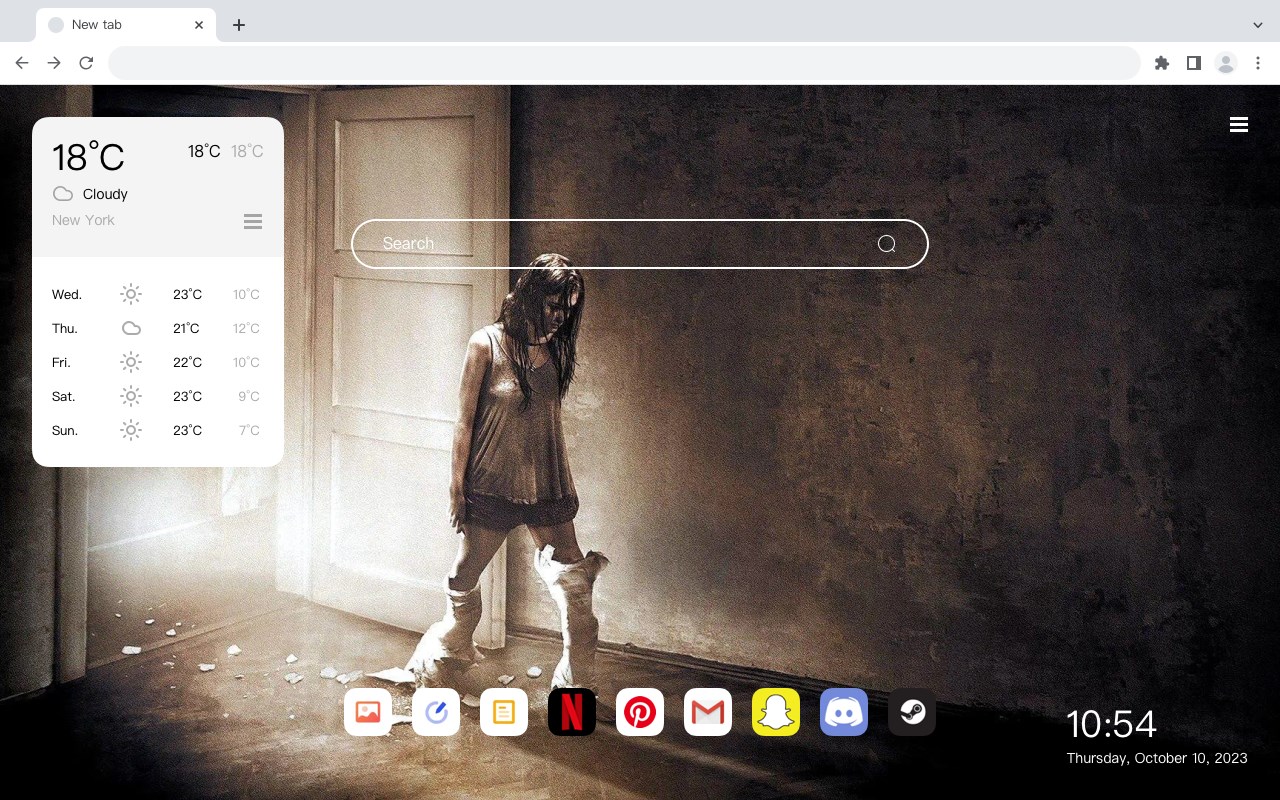The width and height of the screenshot is (1280, 800).
Task: Open the Pinterest shortcut
Action: coord(640,712)
